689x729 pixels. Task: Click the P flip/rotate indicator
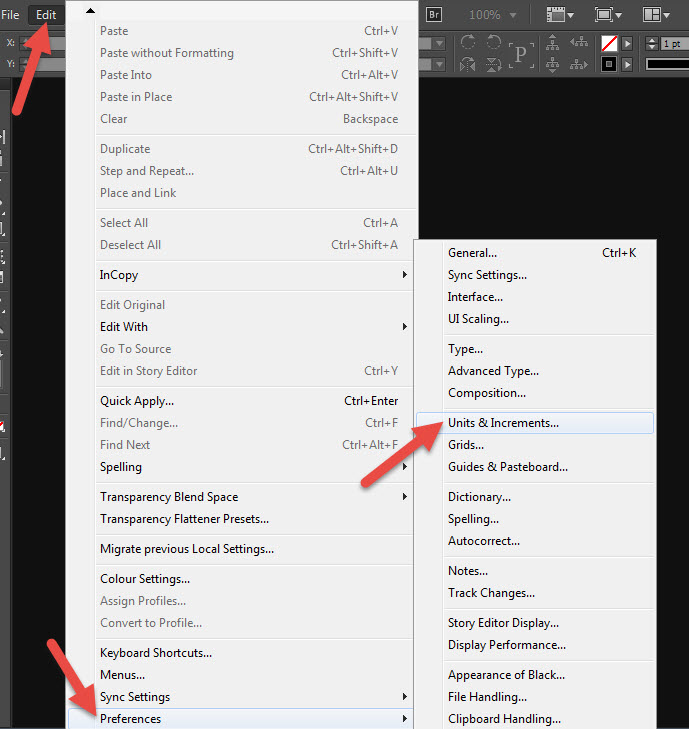pyautogui.click(x=521, y=54)
